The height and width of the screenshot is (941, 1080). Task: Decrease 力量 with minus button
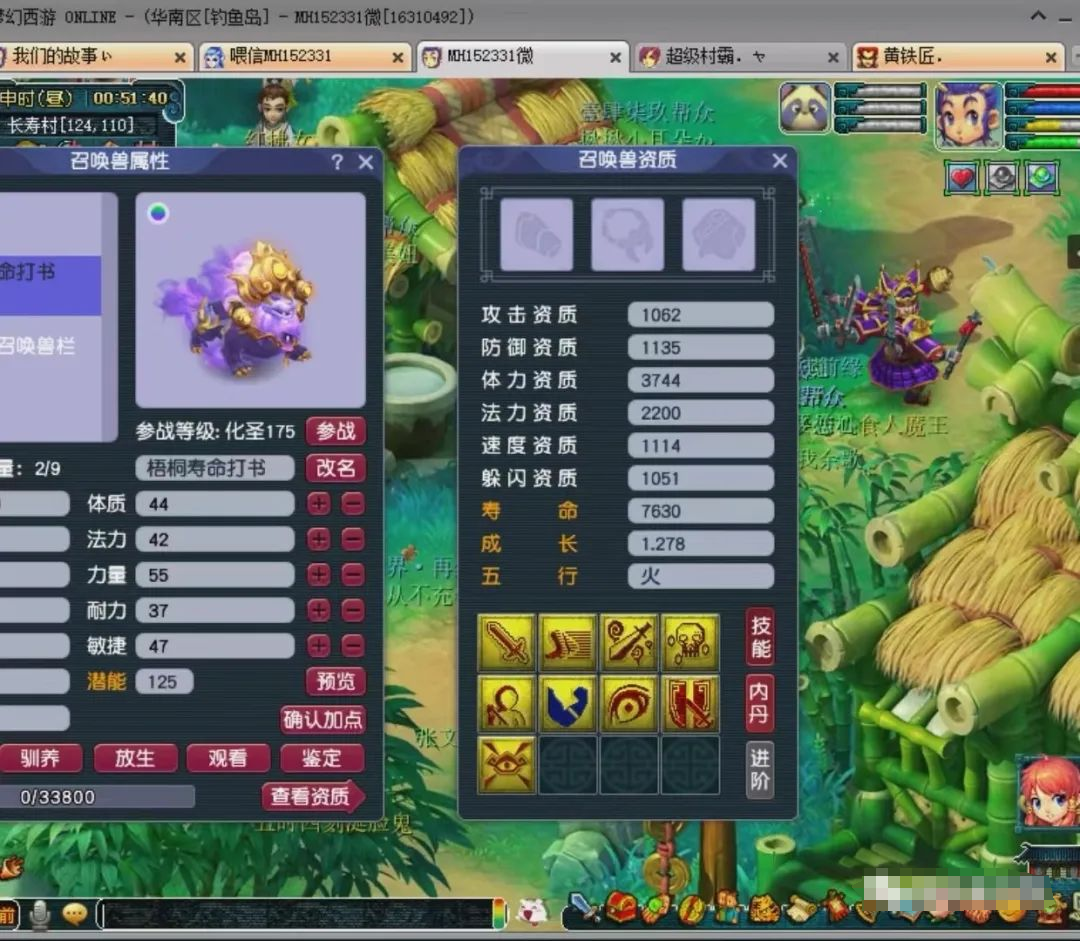[353, 575]
